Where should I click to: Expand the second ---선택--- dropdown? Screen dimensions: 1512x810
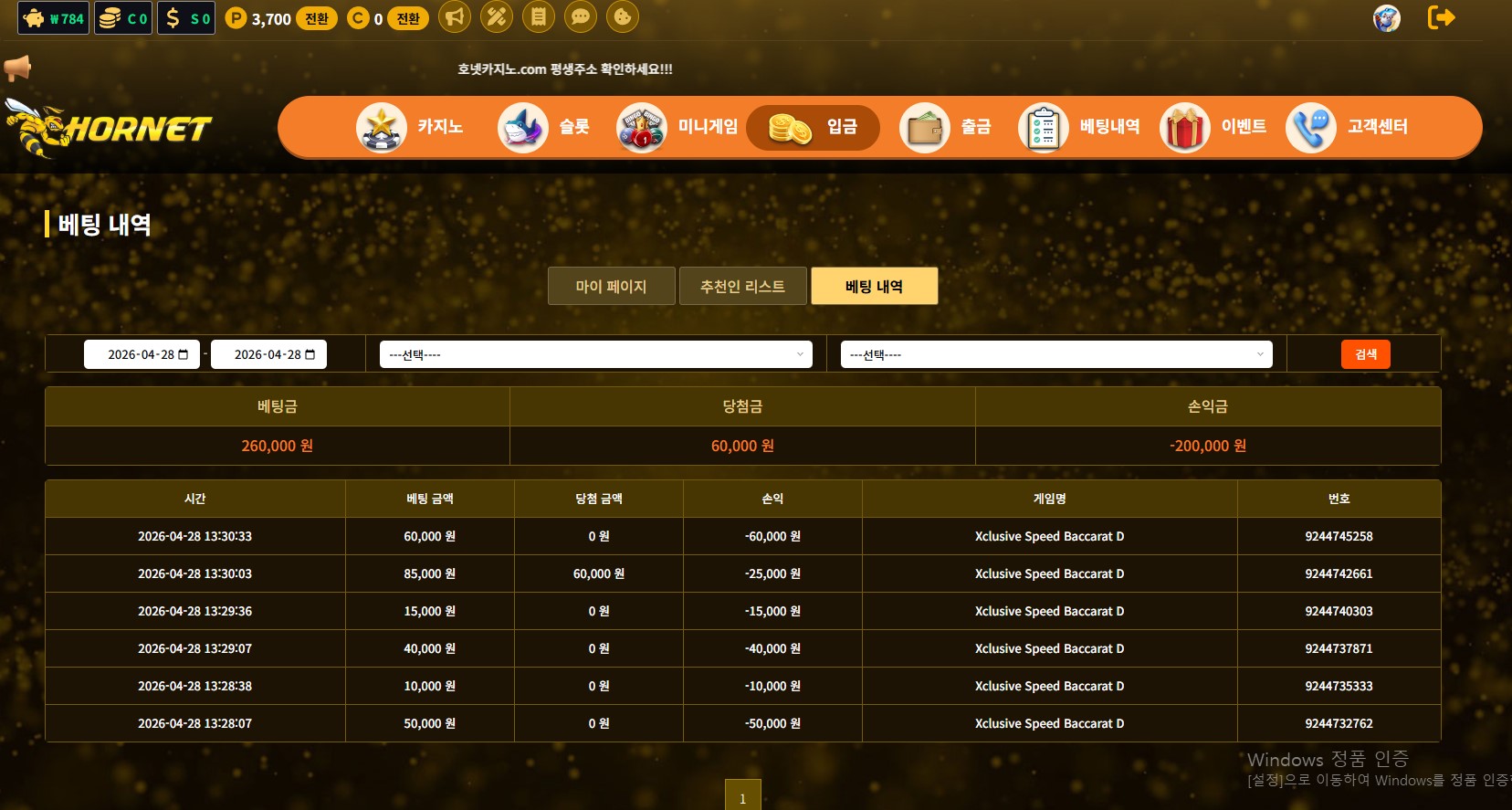(1056, 354)
